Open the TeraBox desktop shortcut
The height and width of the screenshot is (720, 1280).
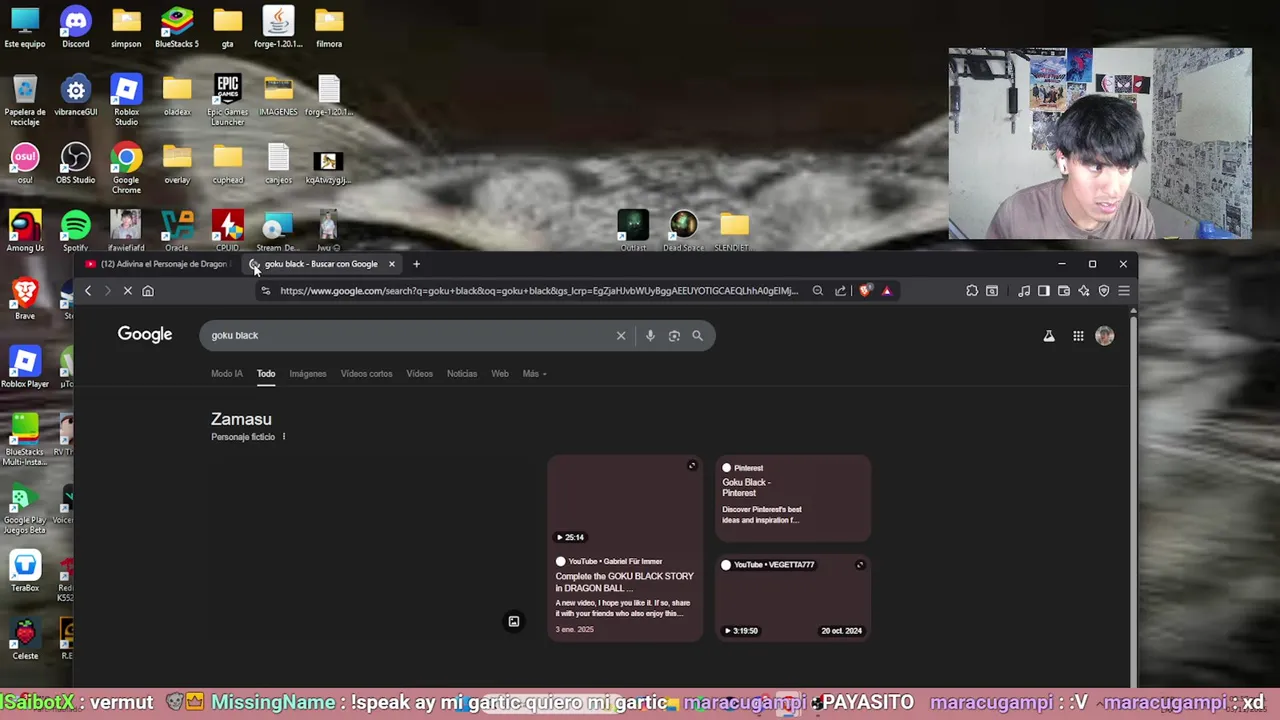25,572
